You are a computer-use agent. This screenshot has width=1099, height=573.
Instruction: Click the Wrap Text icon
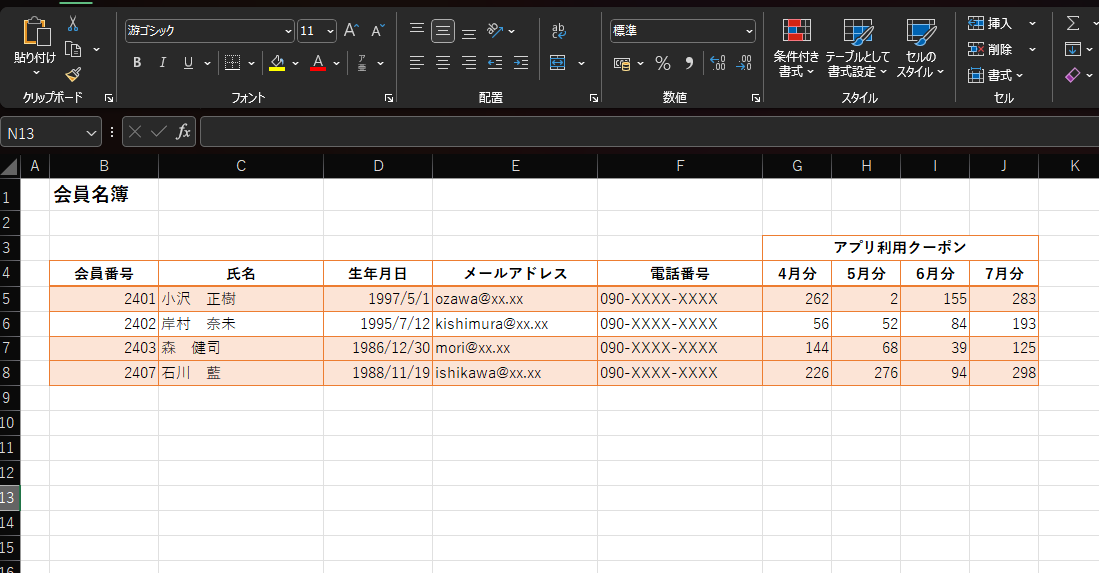point(559,31)
